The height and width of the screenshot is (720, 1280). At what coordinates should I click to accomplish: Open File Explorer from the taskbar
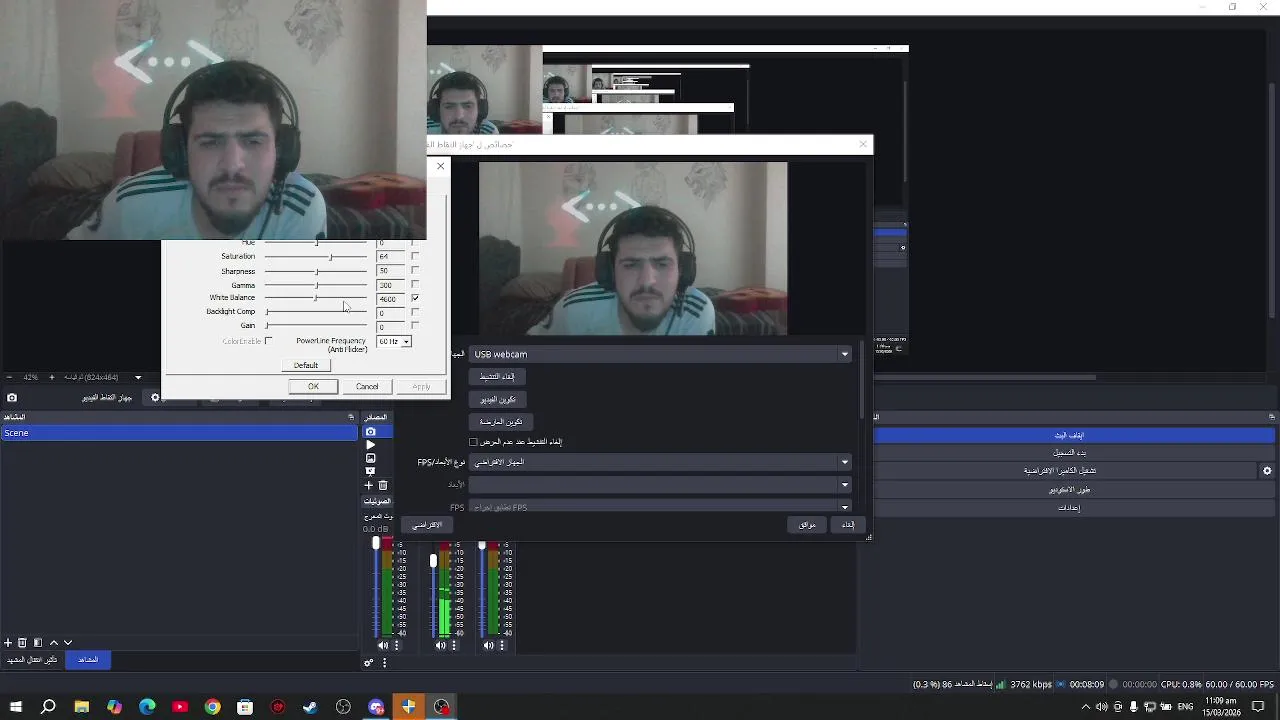[x=81, y=707]
